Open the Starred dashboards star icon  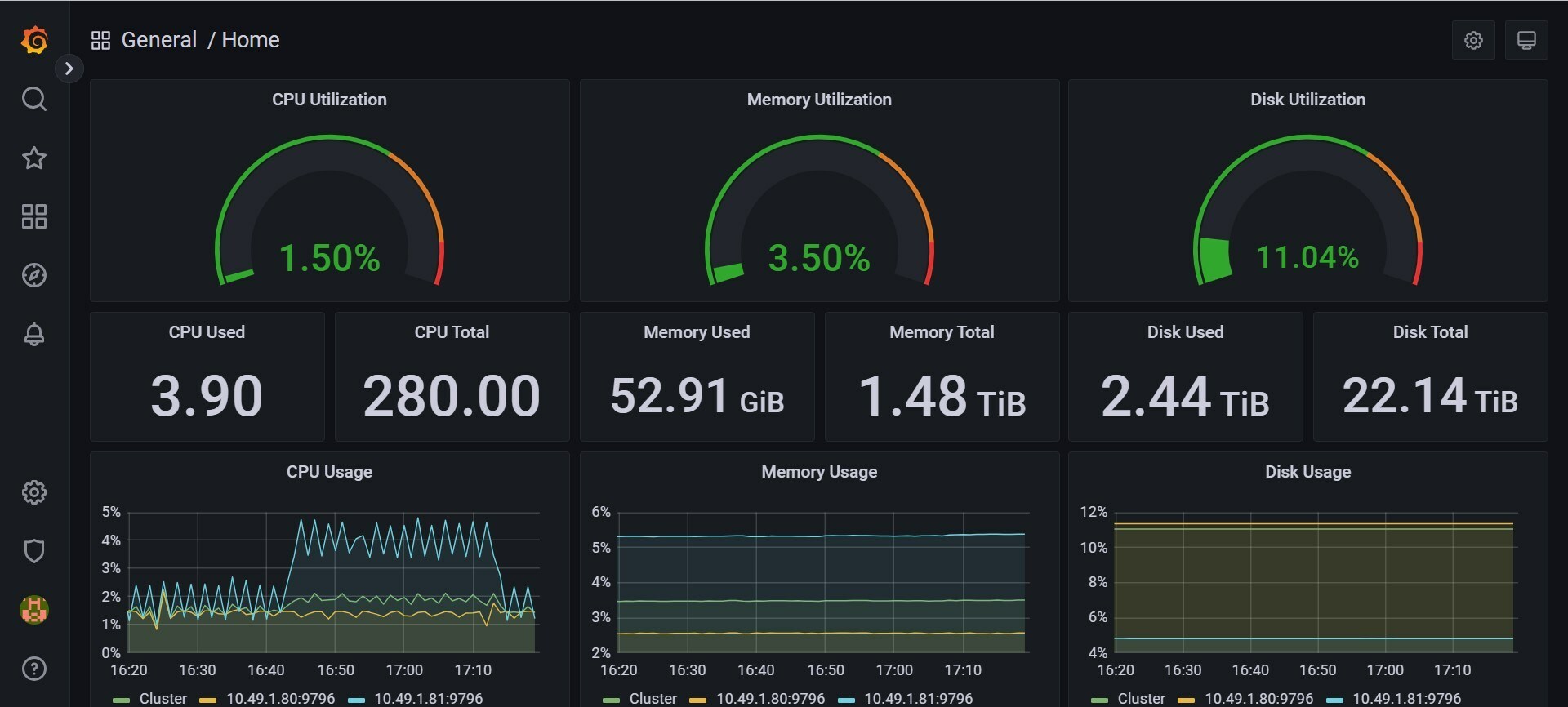point(34,158)
